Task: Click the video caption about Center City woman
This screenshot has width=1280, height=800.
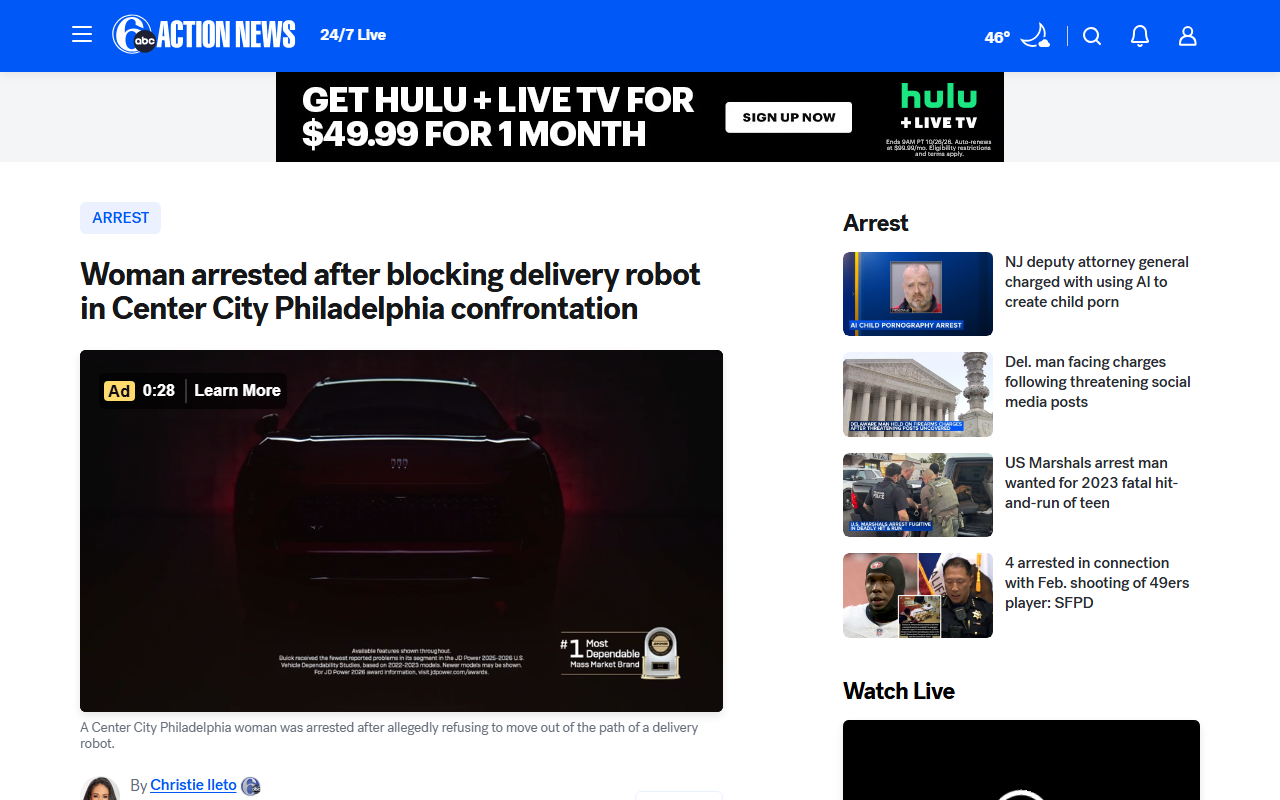Action: tap(389, 735)
